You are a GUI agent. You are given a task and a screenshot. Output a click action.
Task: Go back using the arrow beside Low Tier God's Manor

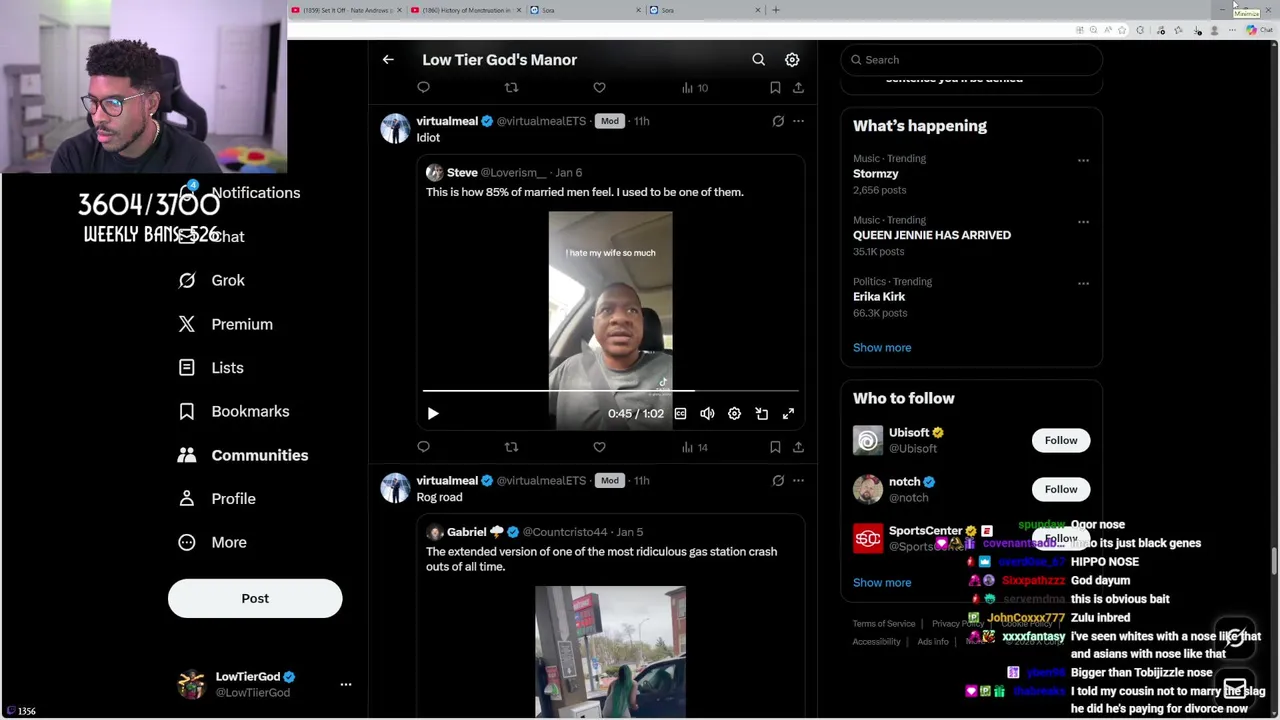coord(388,60)
